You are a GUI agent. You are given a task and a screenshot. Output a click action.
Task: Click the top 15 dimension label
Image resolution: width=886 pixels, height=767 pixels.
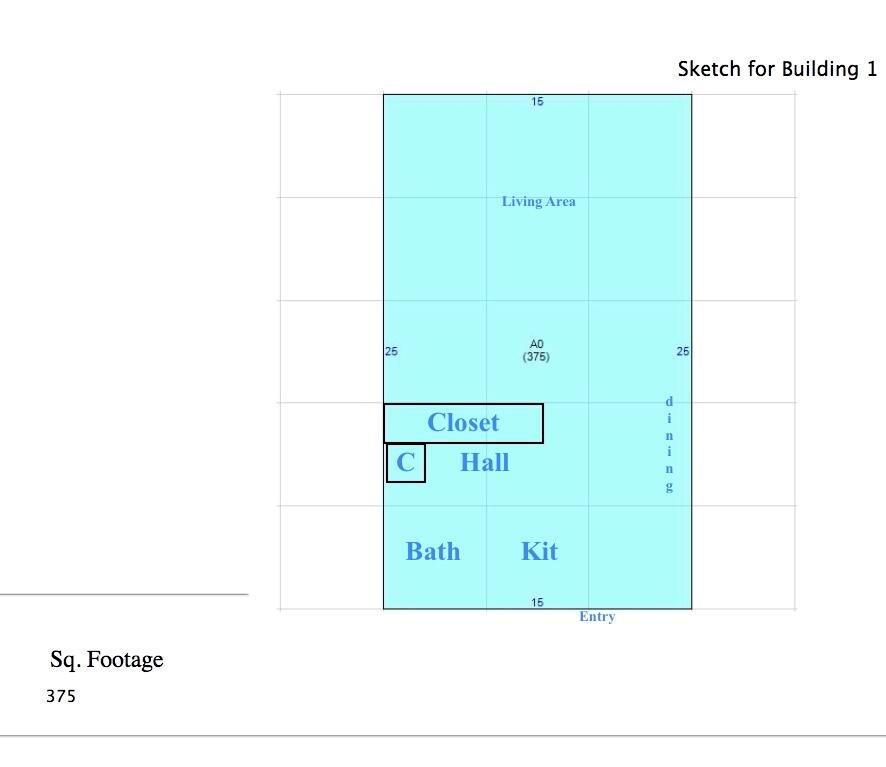click(537, 102)
